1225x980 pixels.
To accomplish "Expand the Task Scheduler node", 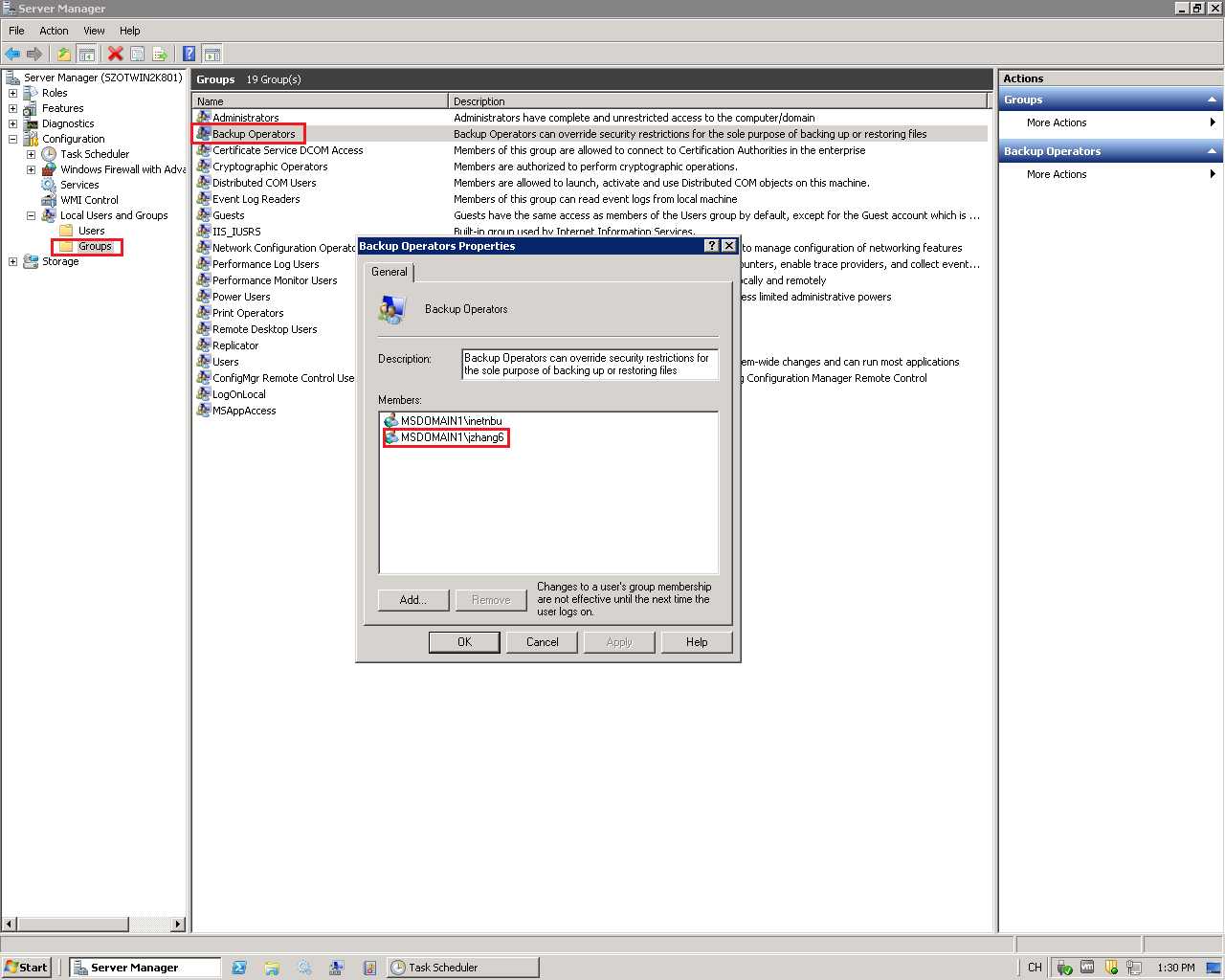I will click(x=31, y=154).
